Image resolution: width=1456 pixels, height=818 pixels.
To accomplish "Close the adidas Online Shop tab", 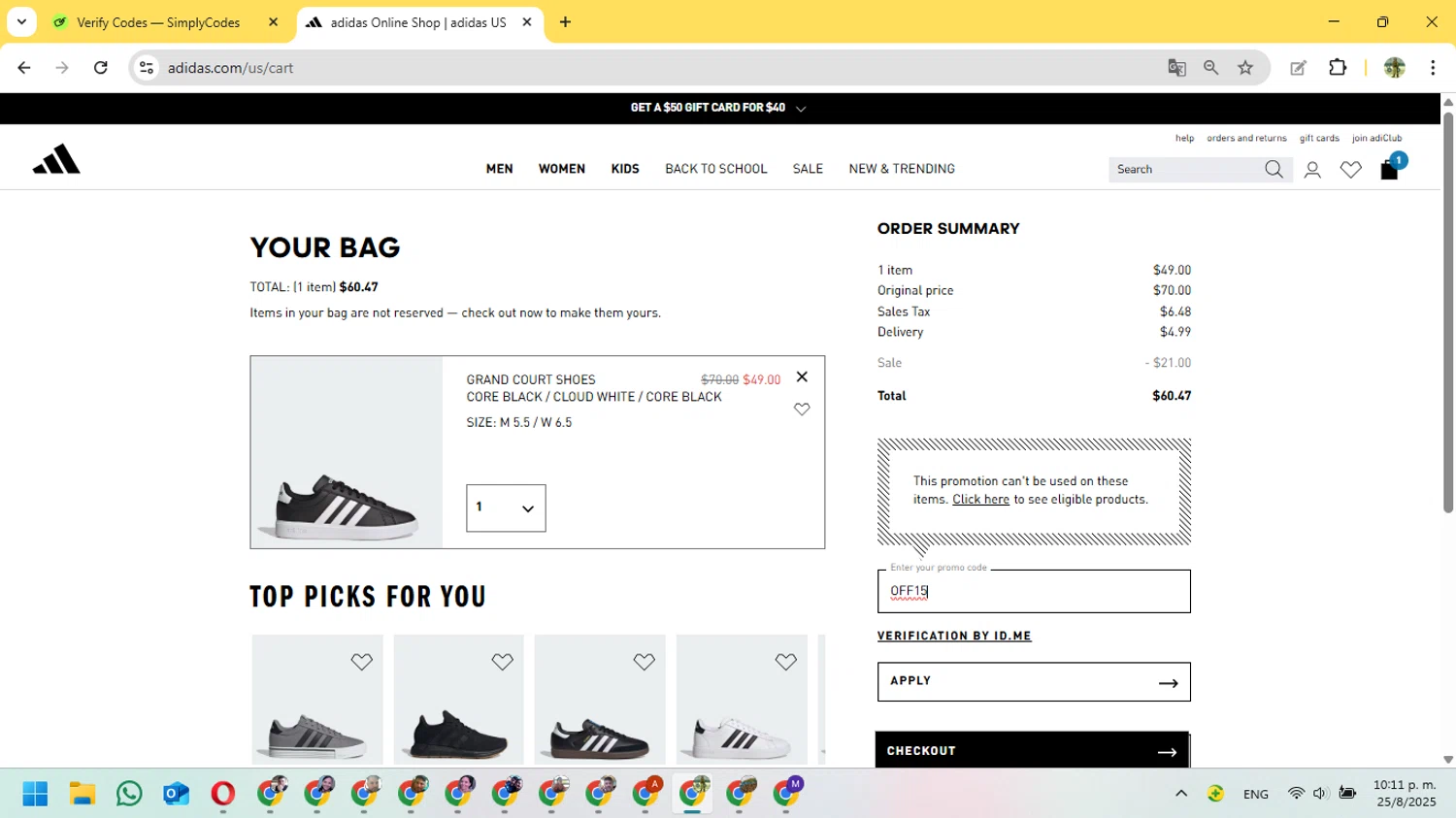I will pyautogui.click(x=527, y=21).
